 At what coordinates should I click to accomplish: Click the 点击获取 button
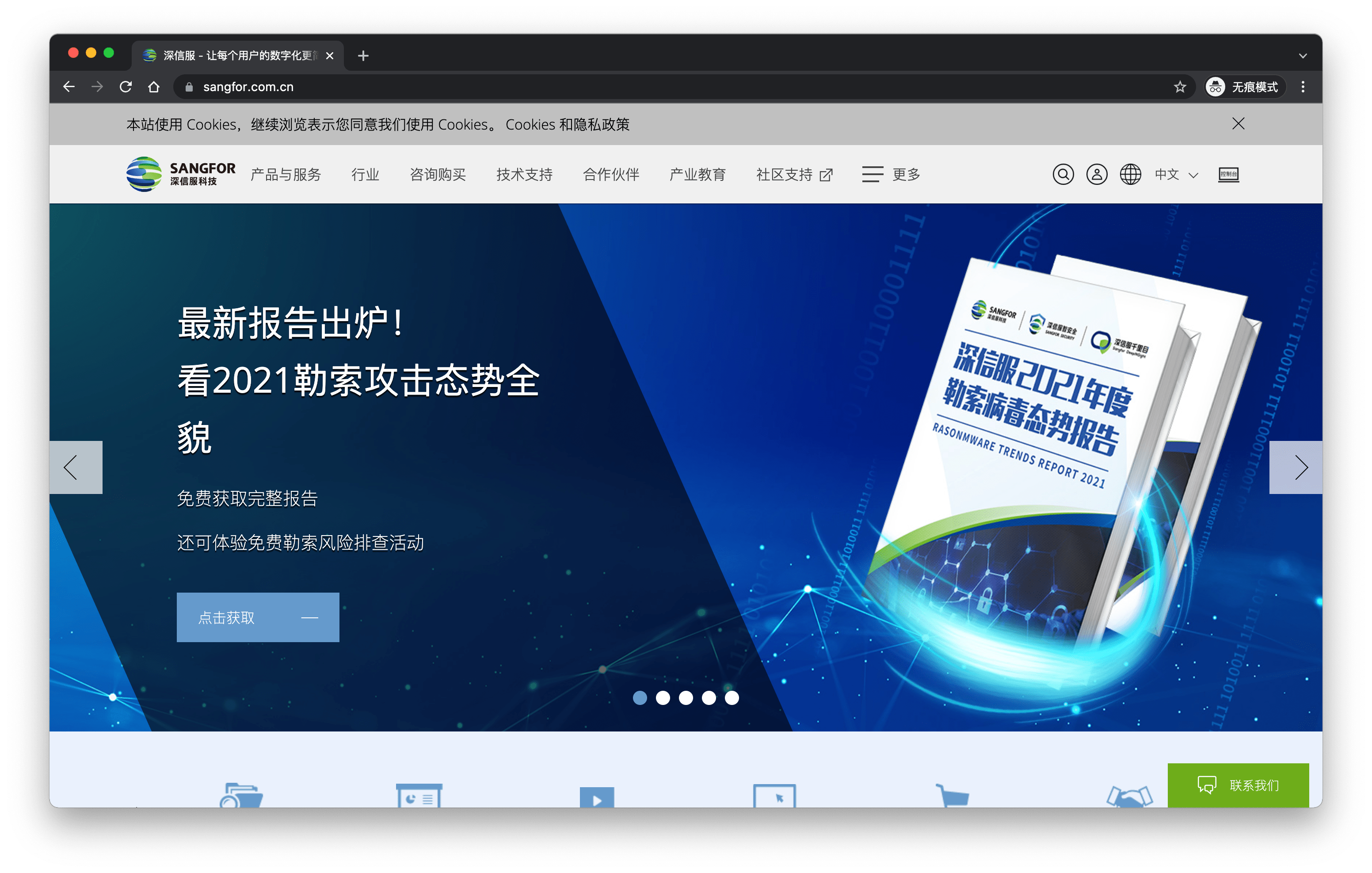(258, 617)
